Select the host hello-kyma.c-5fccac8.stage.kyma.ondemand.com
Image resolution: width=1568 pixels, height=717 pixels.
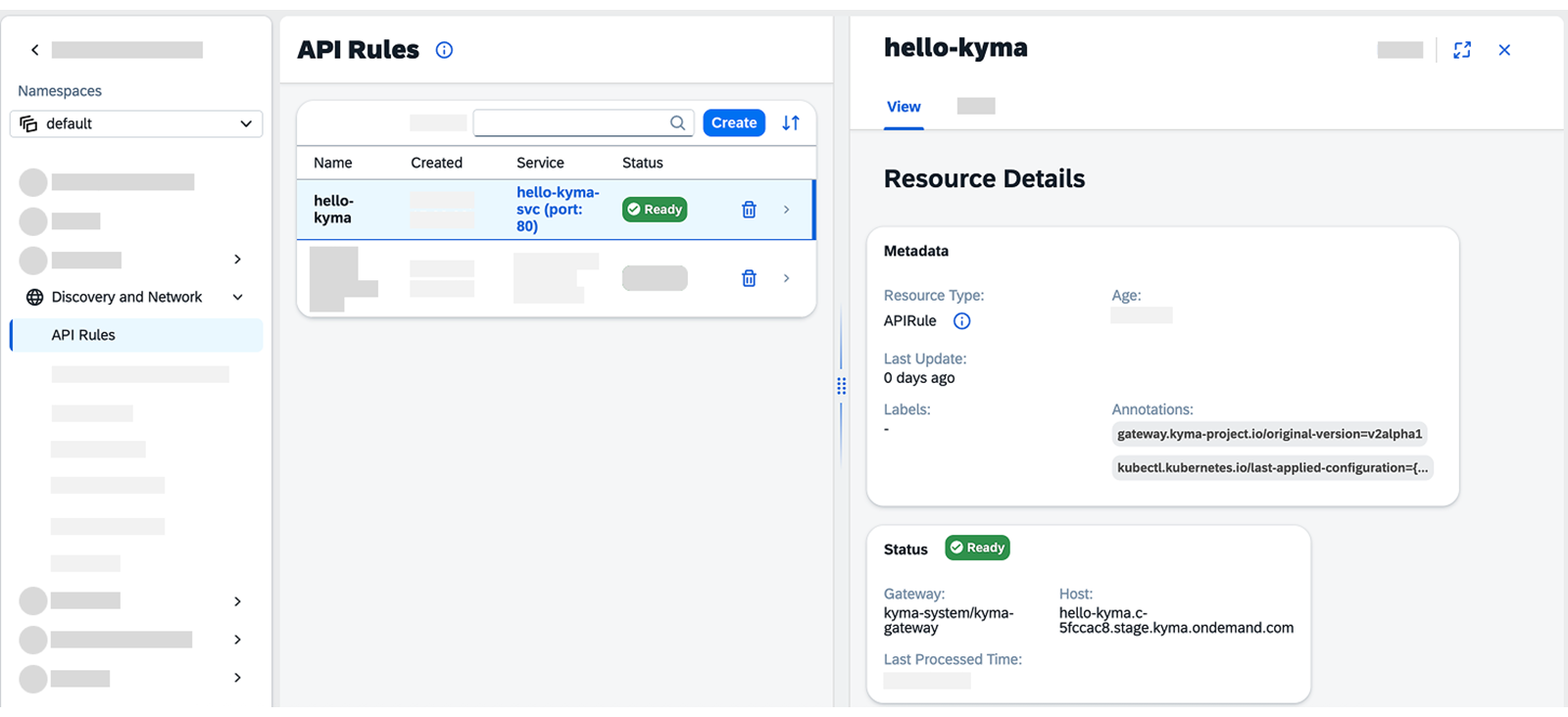(1176, 621)
